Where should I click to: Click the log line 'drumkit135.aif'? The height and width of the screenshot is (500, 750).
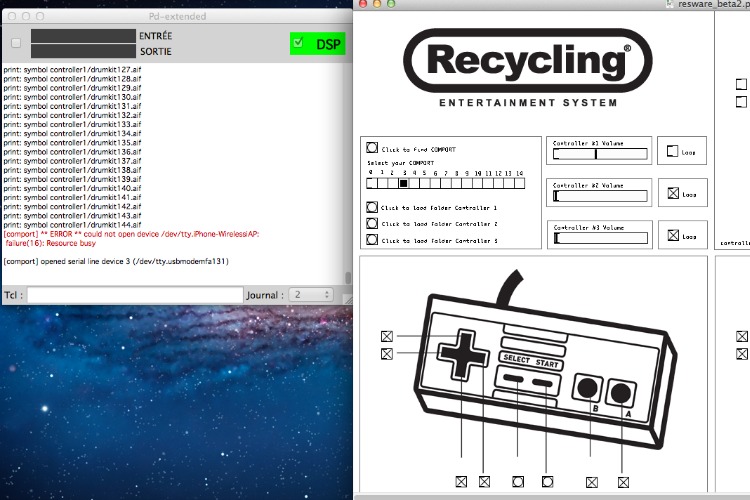[x=72, y=143]
